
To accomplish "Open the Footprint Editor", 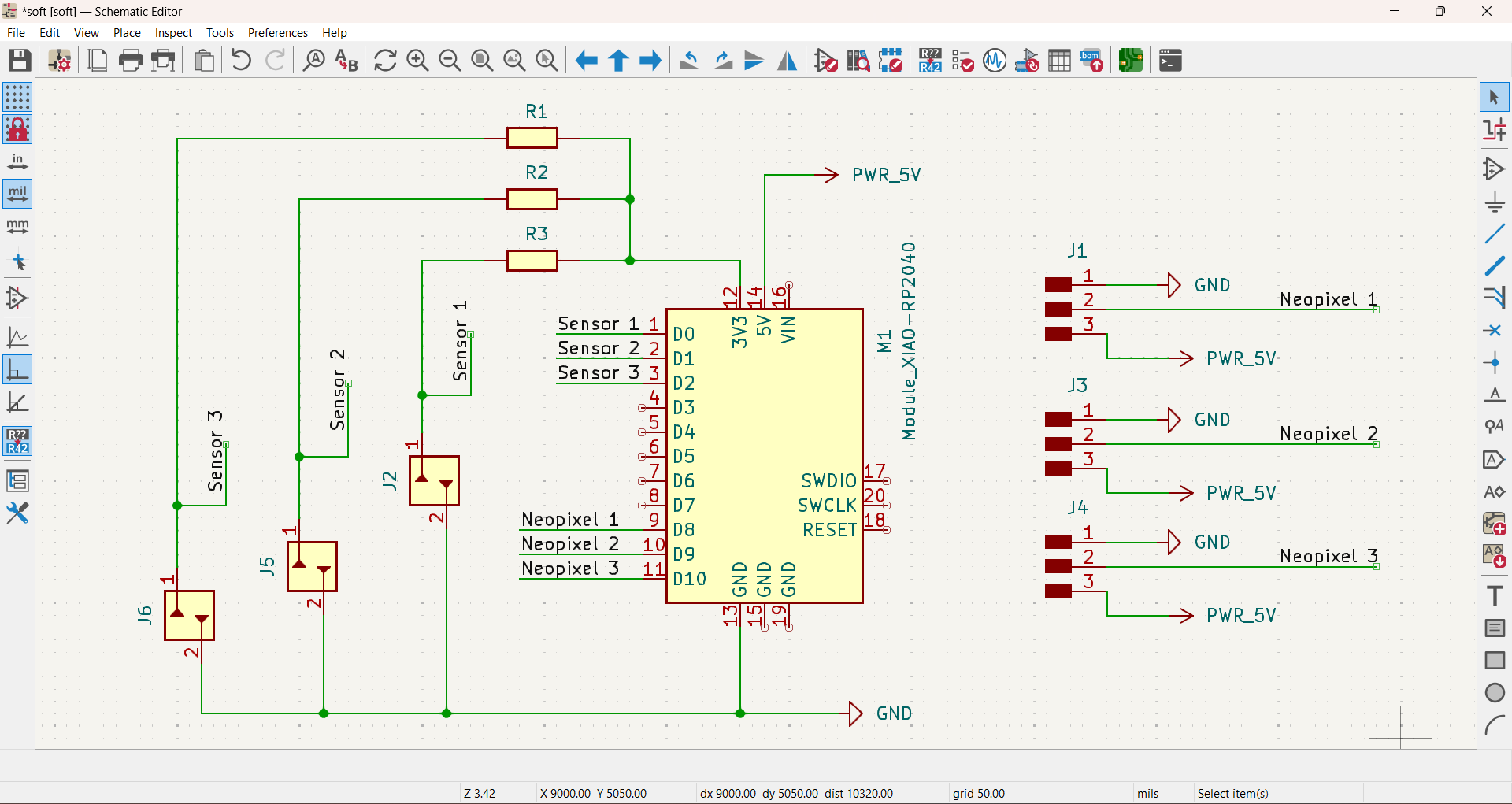I will point(891,60).
